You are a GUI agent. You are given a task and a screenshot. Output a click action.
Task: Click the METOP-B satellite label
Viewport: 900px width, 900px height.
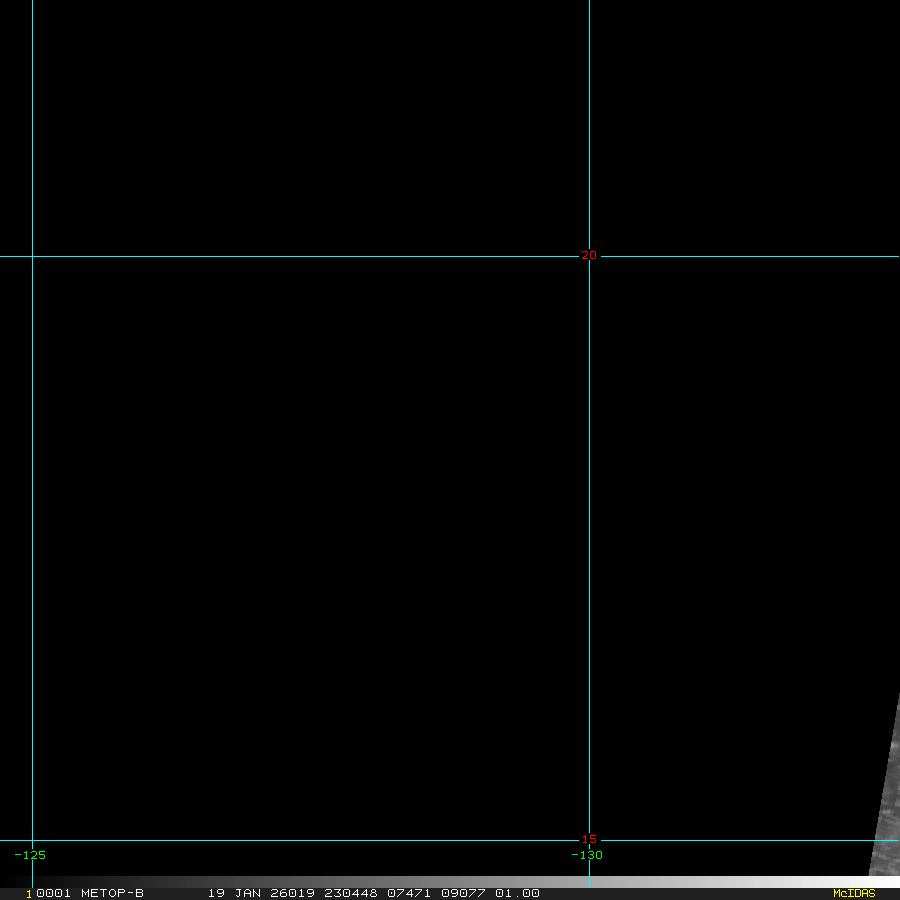[x=112, y=893]
